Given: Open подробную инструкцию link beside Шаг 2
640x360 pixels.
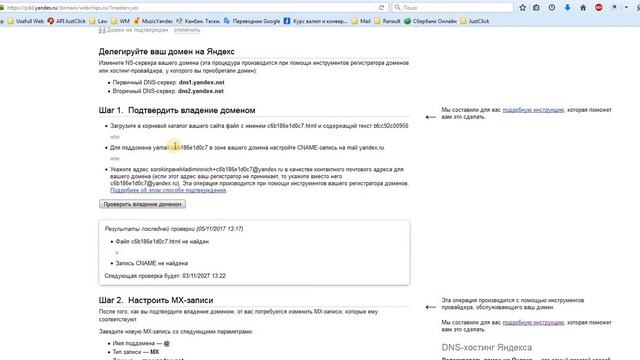Looking at the screenshot, I should [x=533, y=322].
